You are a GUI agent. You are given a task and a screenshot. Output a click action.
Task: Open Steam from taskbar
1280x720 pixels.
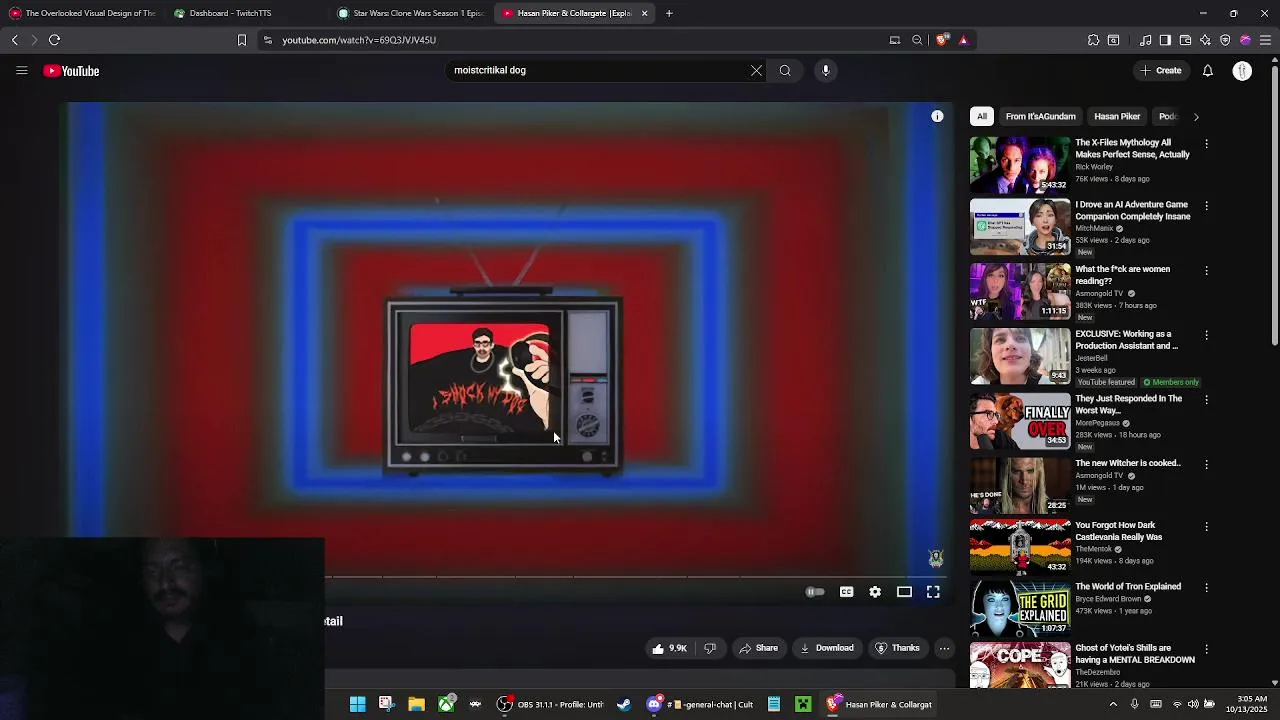point(624,704)
